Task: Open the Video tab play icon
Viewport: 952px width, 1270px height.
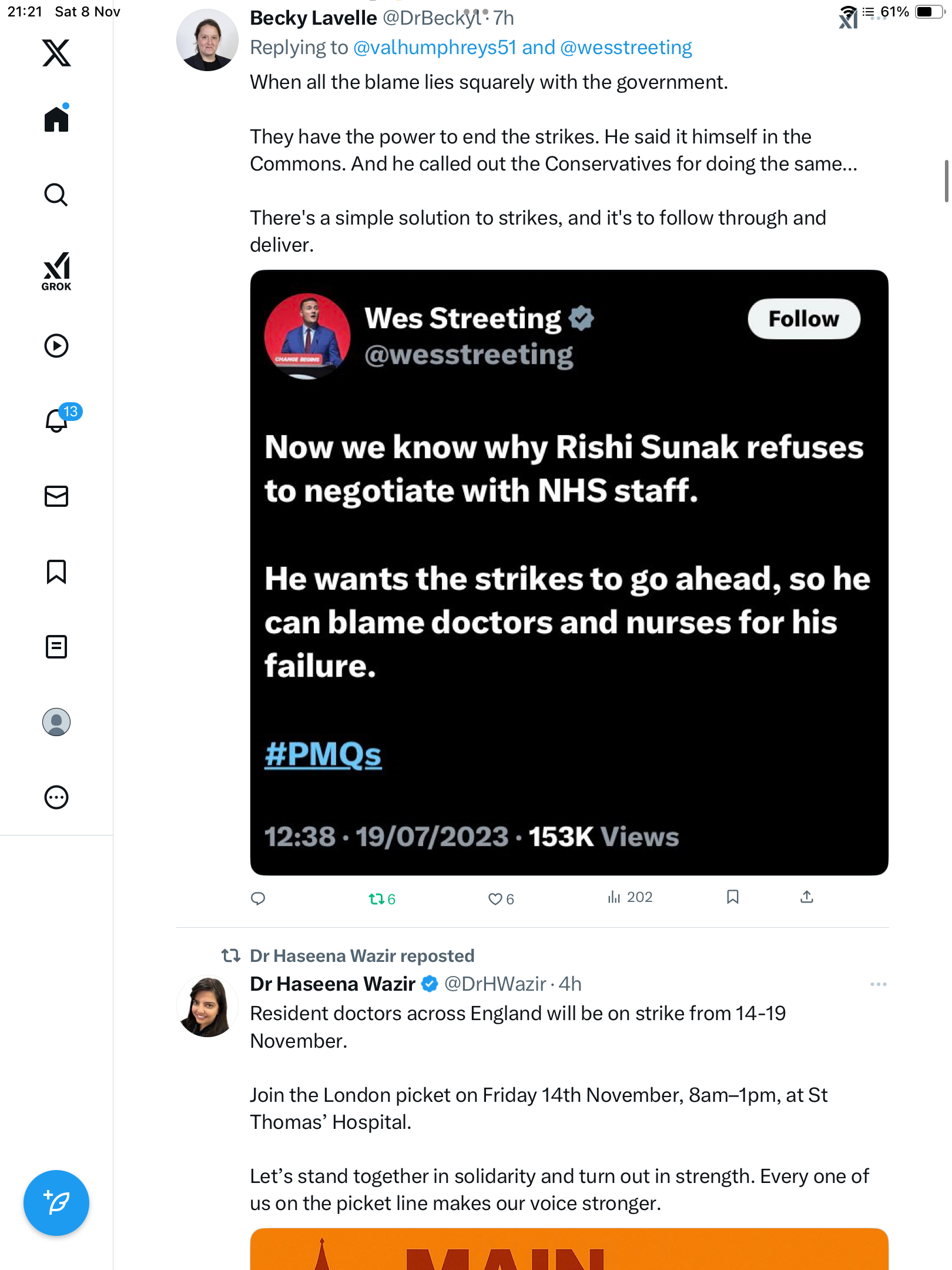Action: pyautogui.click(x=56, y=346)
